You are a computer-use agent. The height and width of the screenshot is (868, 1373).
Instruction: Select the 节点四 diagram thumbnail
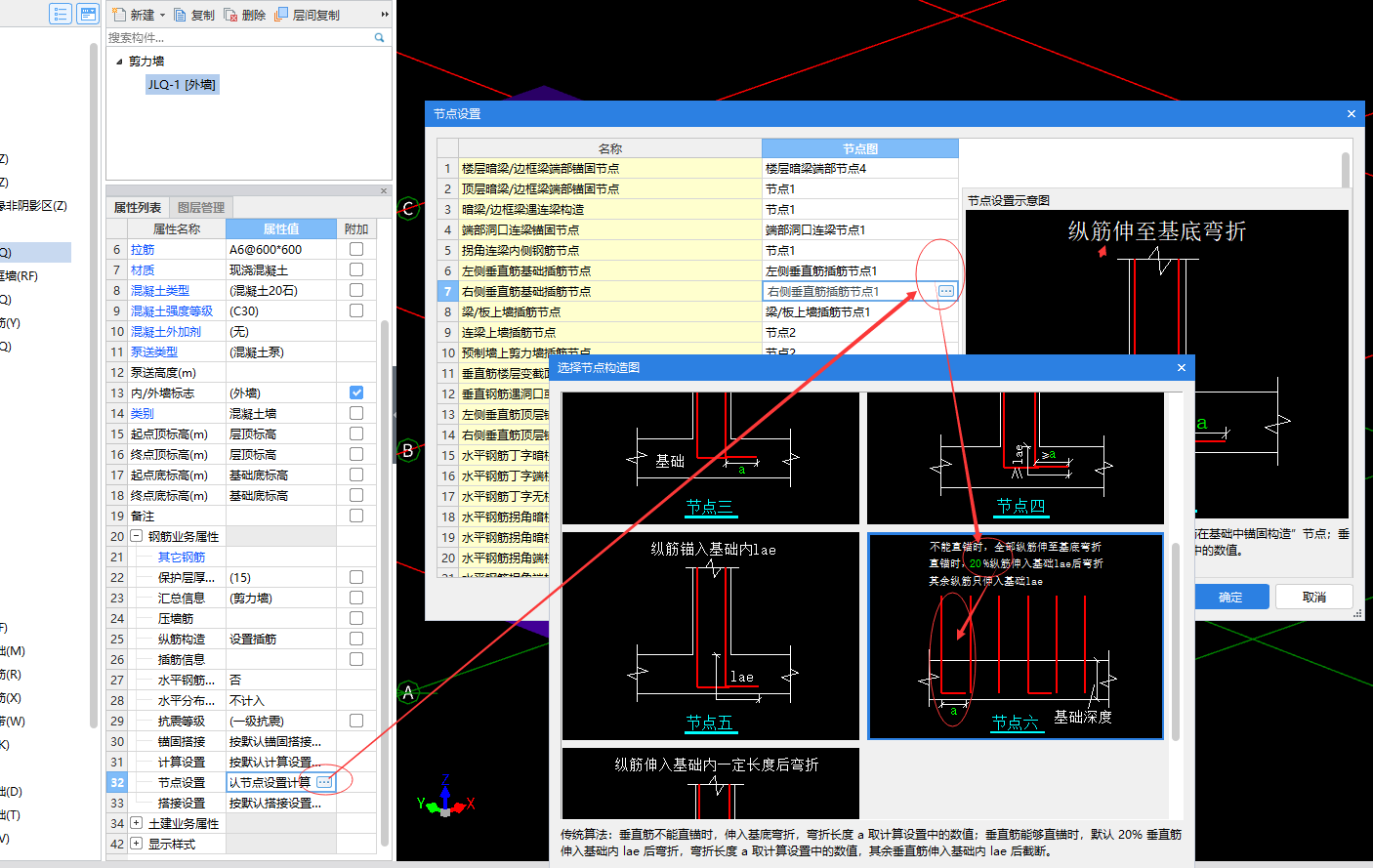pos(1016,458)
